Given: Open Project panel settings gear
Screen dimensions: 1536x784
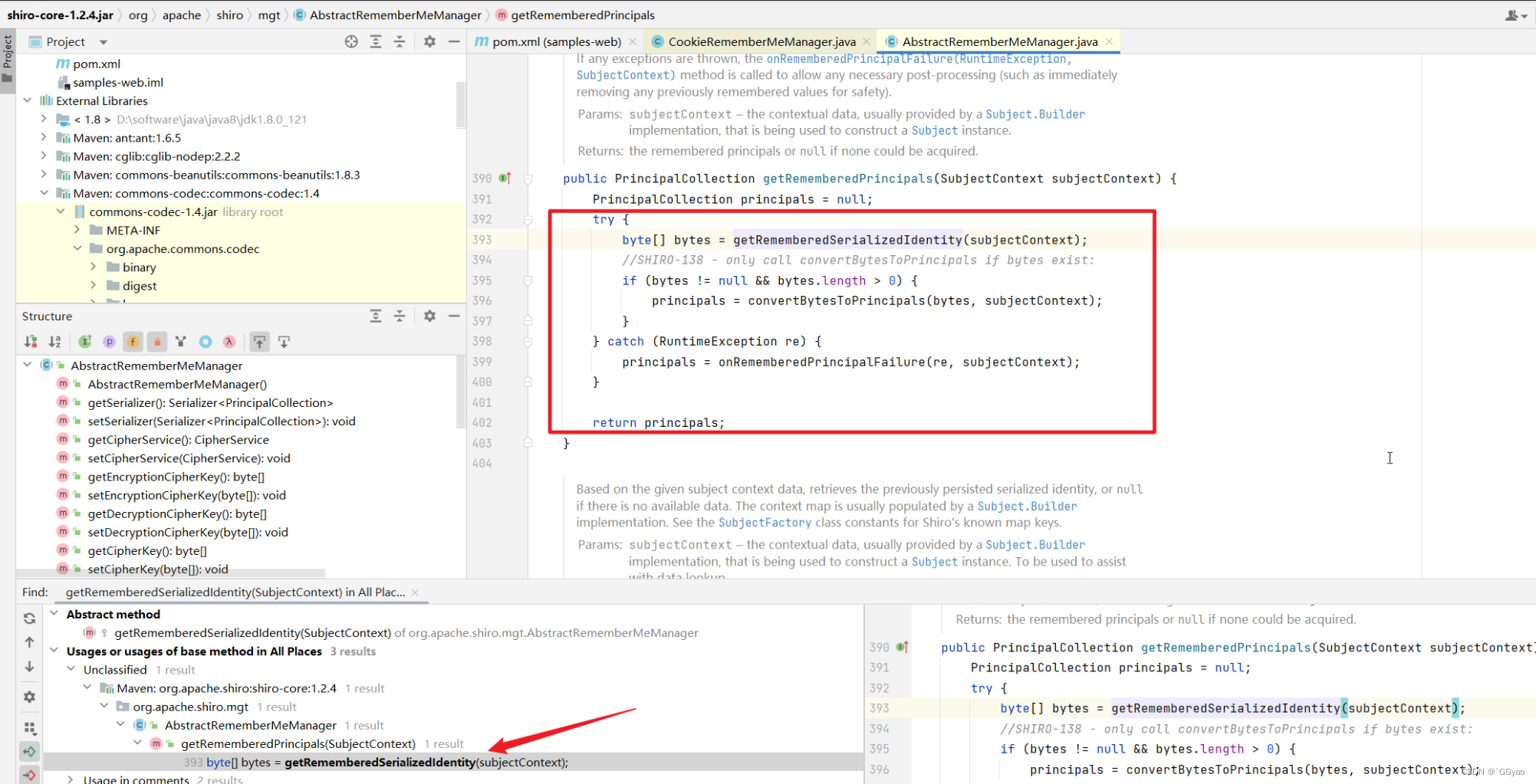Looking at the screenshot, I should point(429,41).
